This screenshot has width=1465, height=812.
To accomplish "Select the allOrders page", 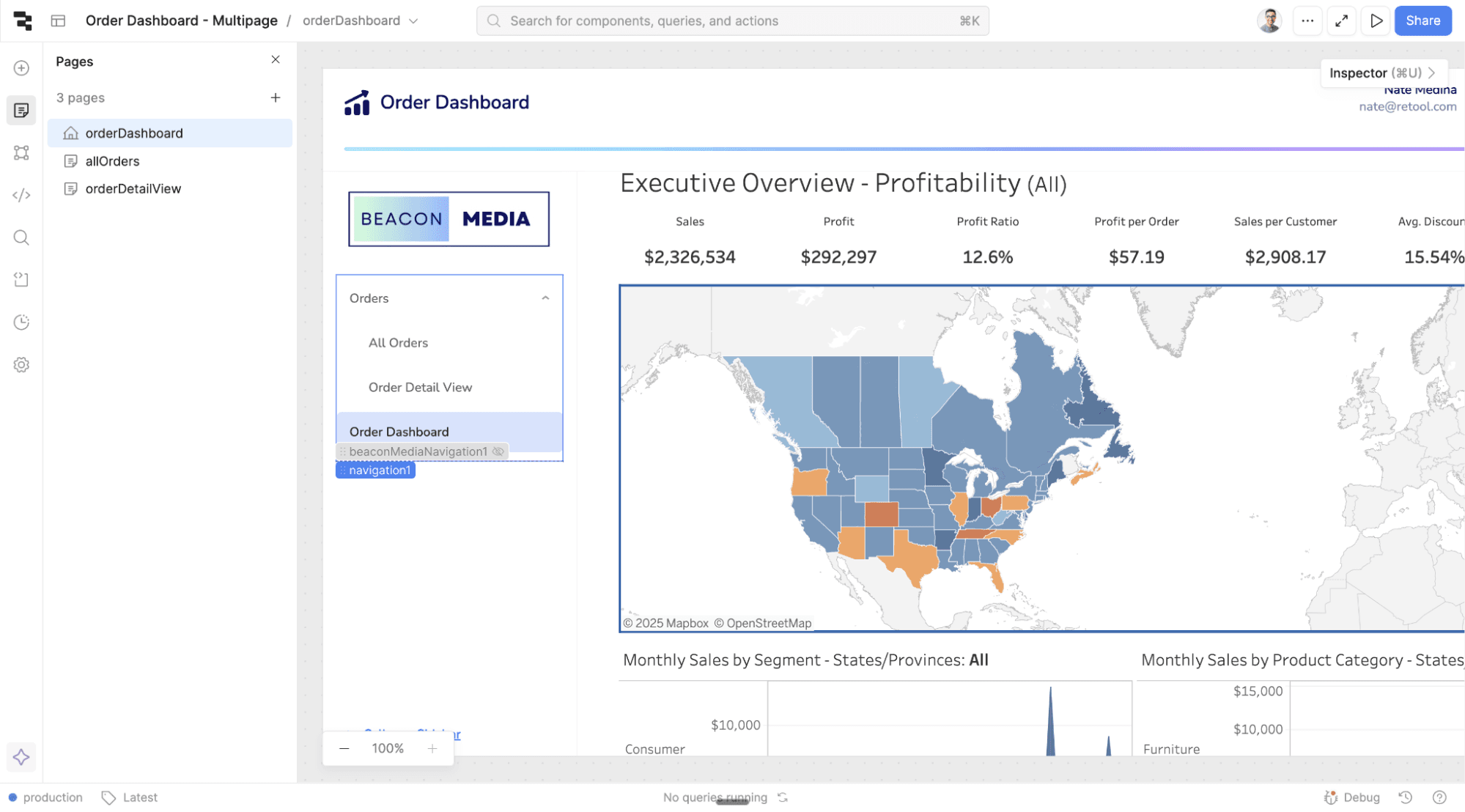I will click(112, 161).
